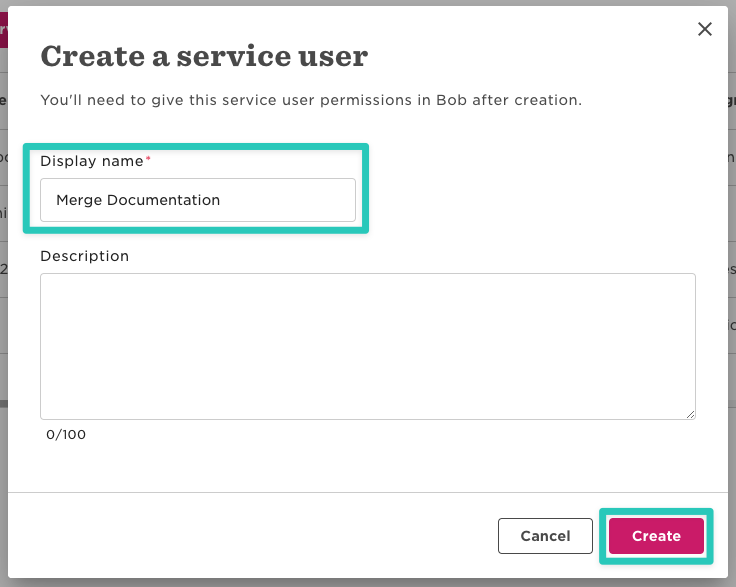This screenshot has height=587, width=736.
Task: Click the "Merge Documentation" text in the field
Action: [x=138, y=200]
